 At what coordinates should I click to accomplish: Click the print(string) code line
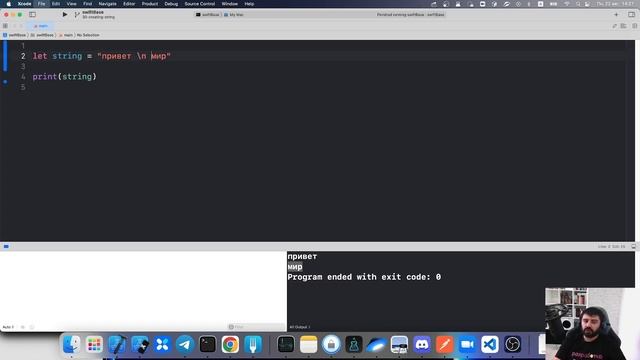(64, 77)
